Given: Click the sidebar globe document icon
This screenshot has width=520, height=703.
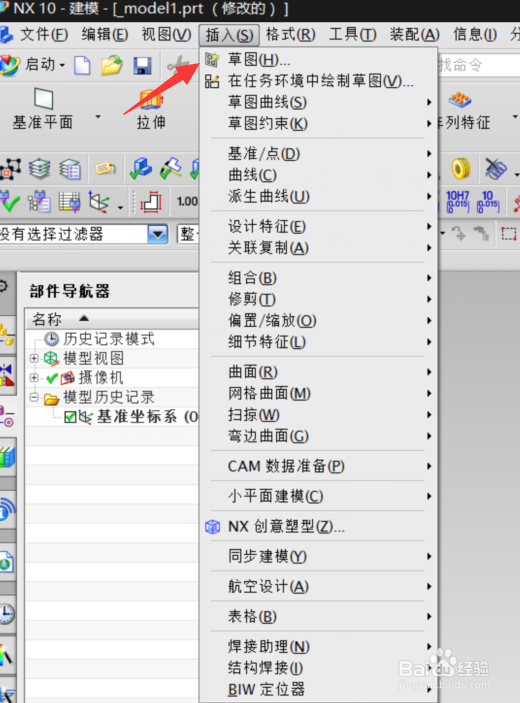Looking at the screenshot, I should [x=7, y=561].
